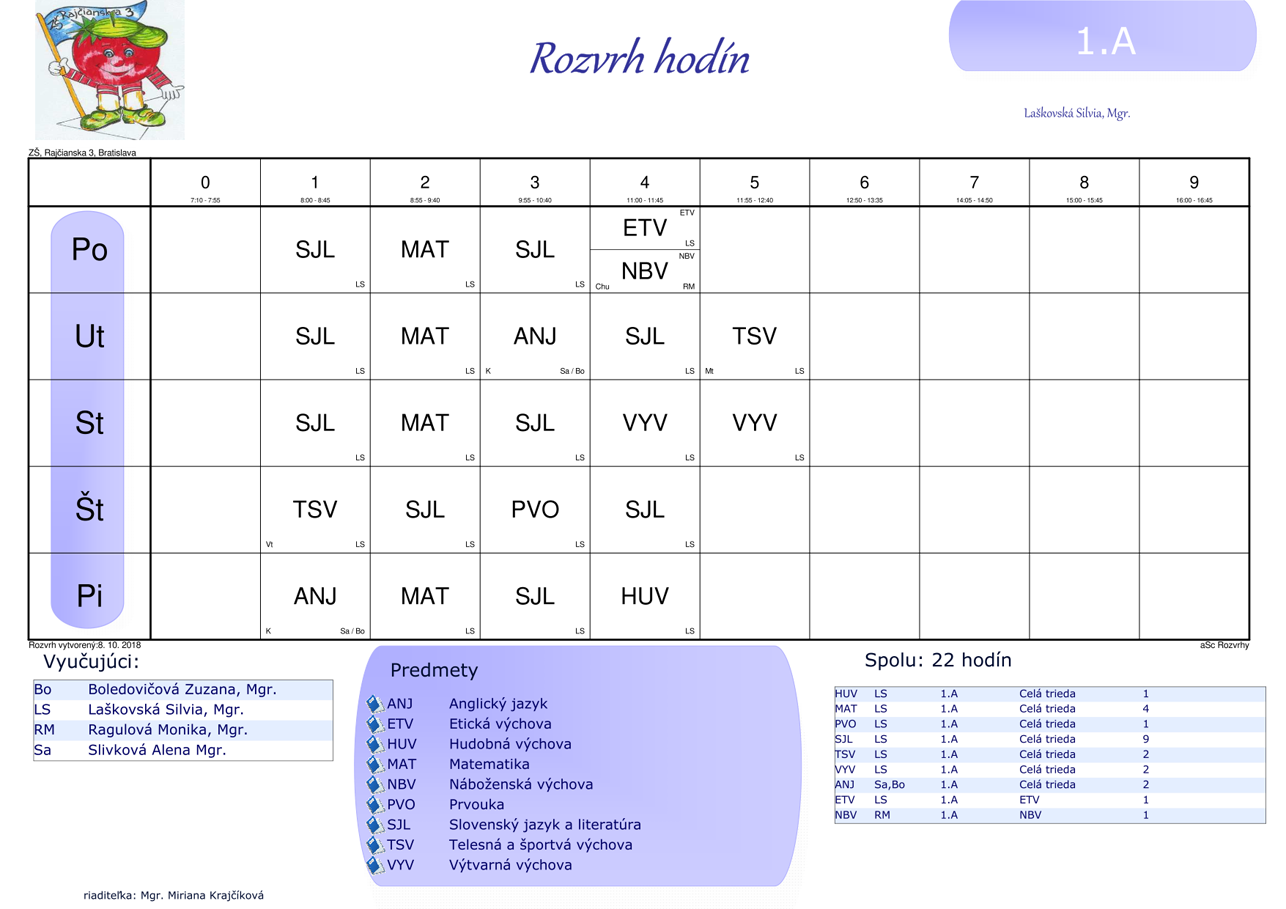This screenshot has height=909, width=1286.
Task: Select teacher row Slivková Alena Mgr.
Action: 183,750
